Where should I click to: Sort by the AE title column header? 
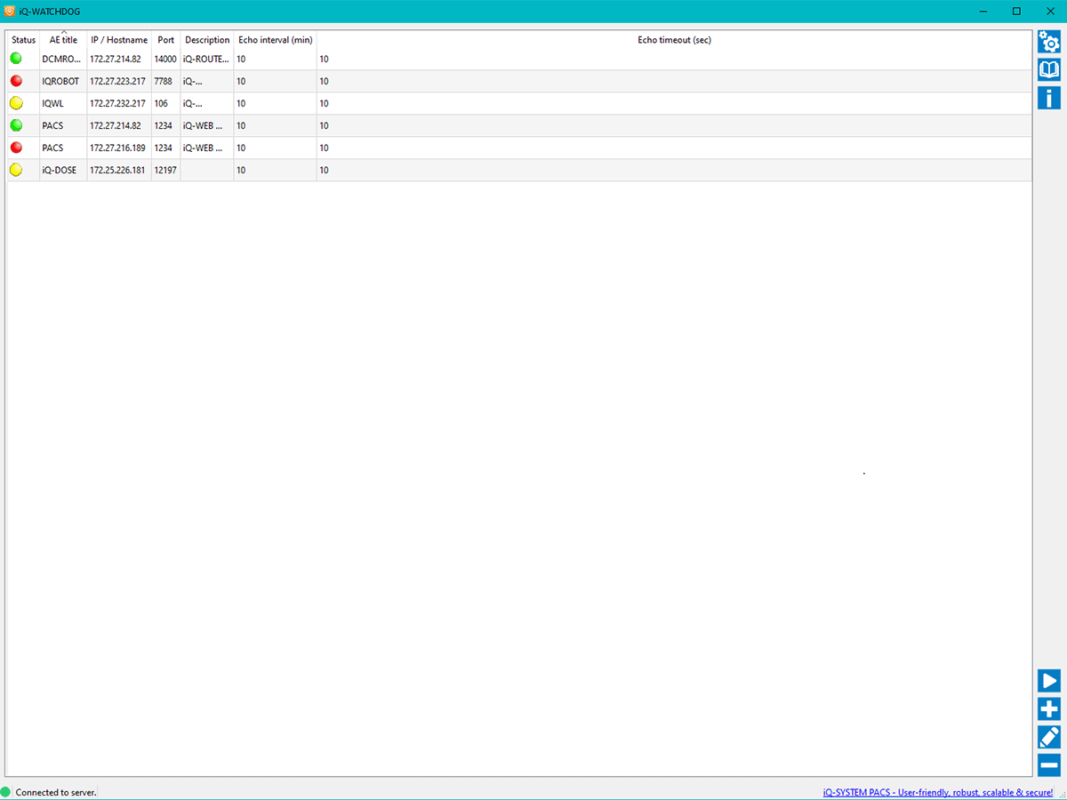[x=63, y=40]
